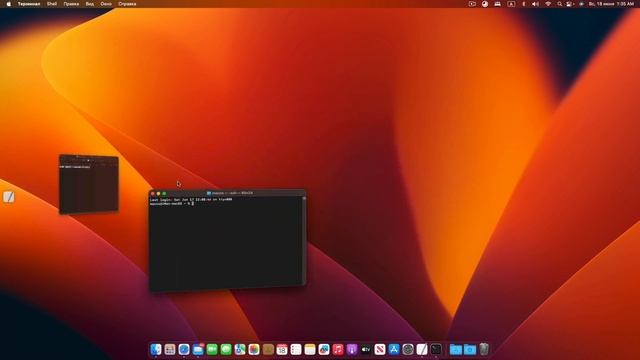
Task: Click the Bluetooth menu bar icon
Action: 524,4
